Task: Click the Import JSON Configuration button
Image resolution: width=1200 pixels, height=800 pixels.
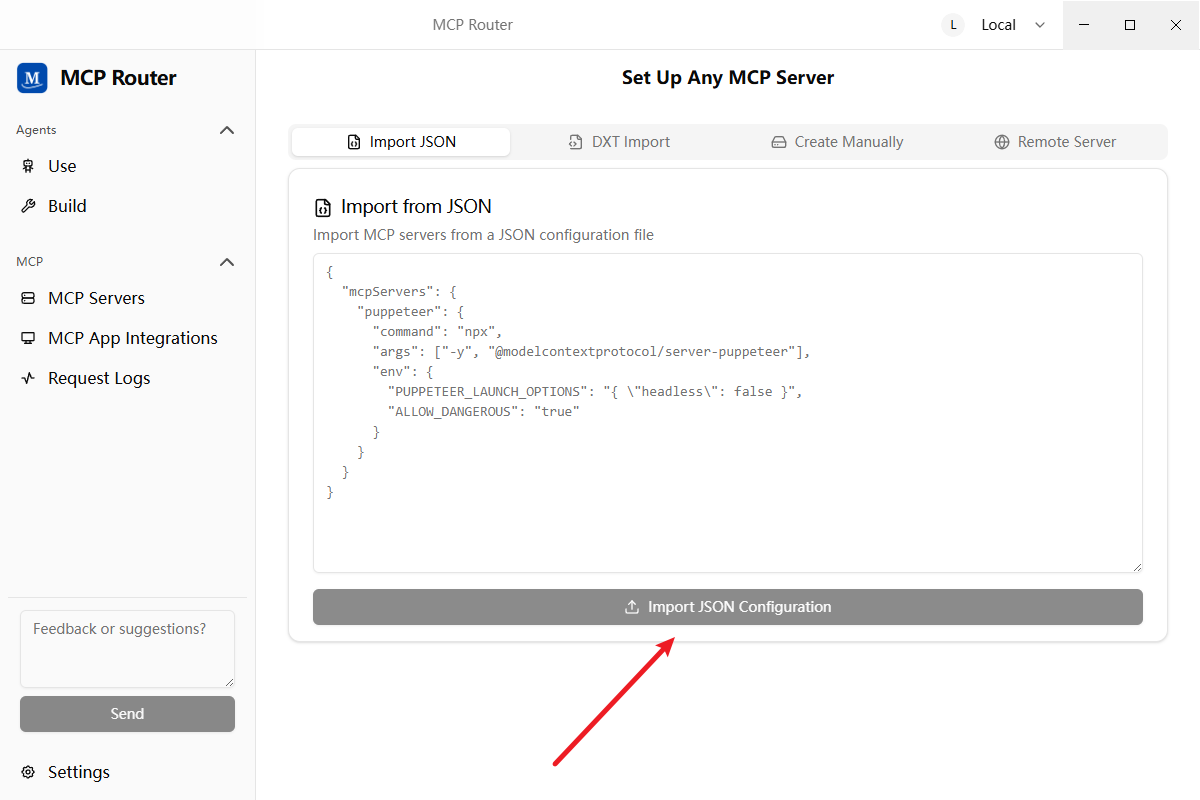Action: 727,607
